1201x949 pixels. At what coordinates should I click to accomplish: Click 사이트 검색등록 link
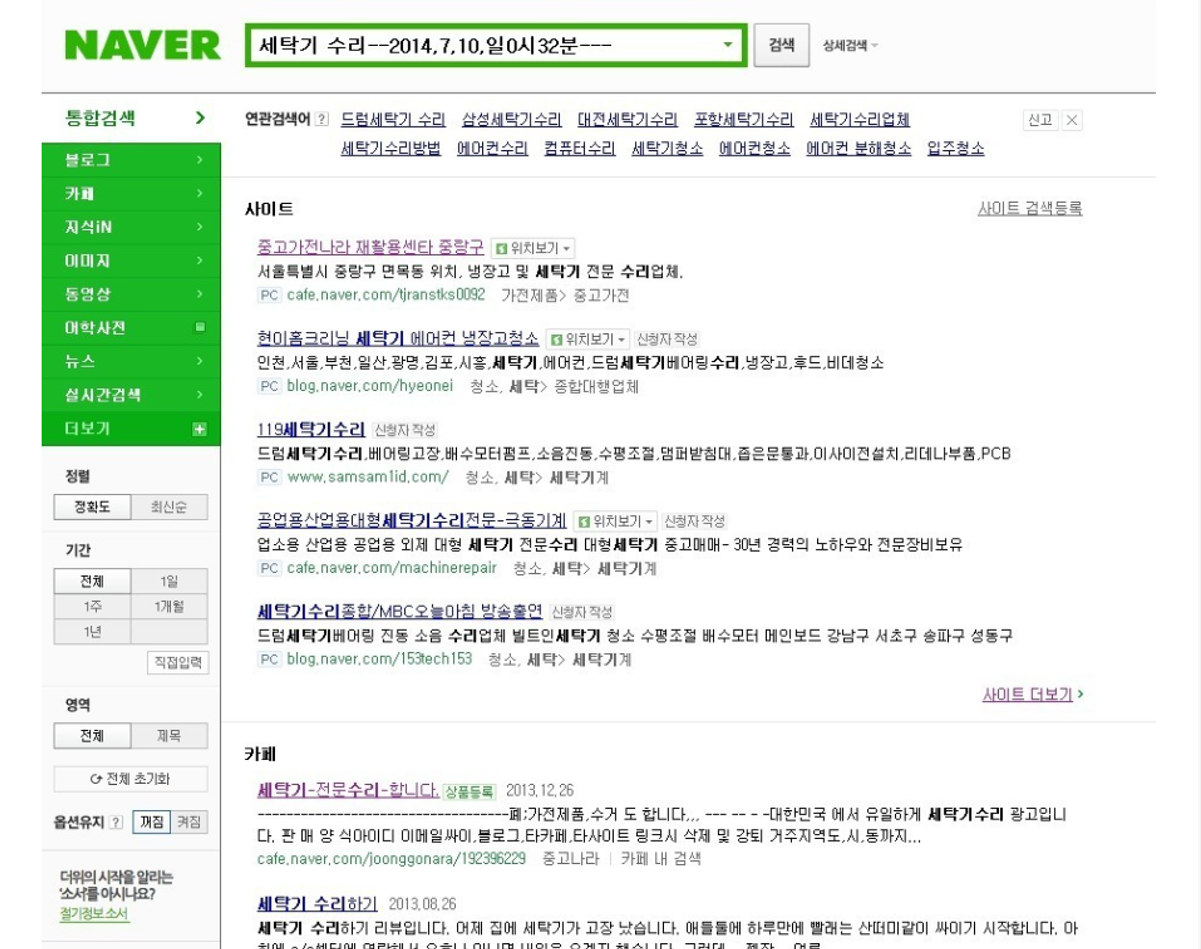click(x=1030, y=208)
